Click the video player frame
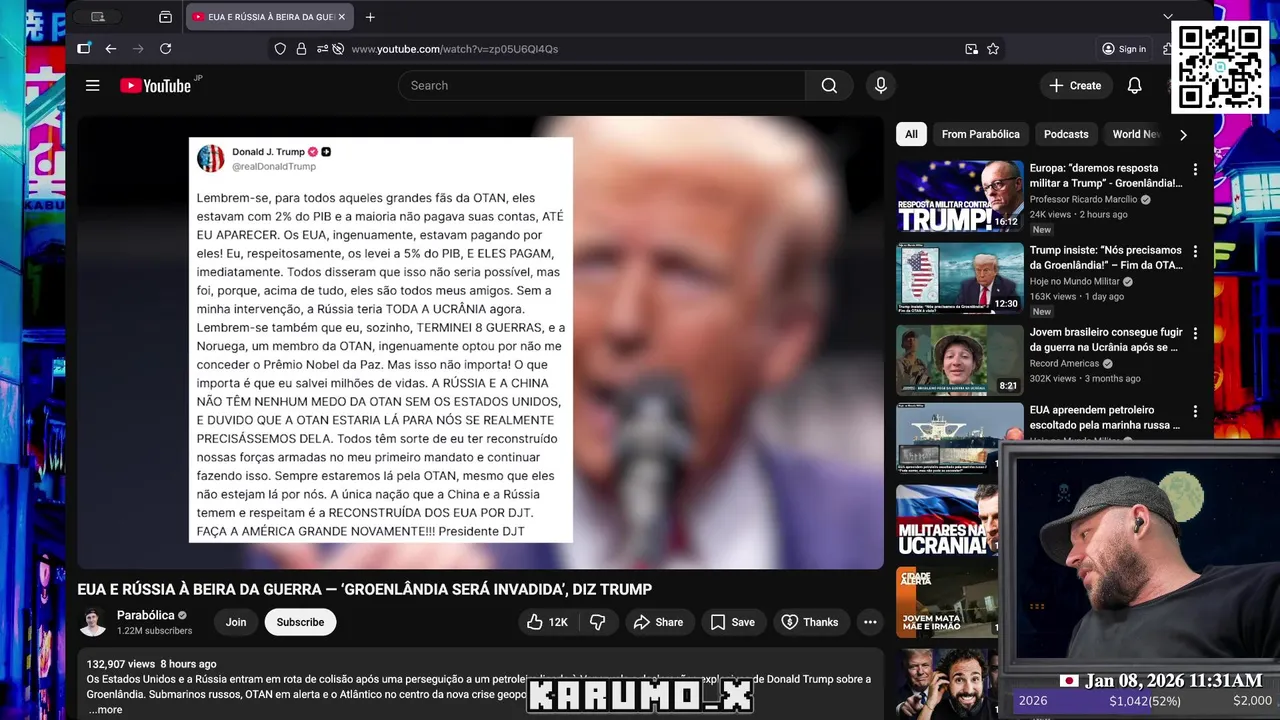1280x720 pixels. pos(481,343)
